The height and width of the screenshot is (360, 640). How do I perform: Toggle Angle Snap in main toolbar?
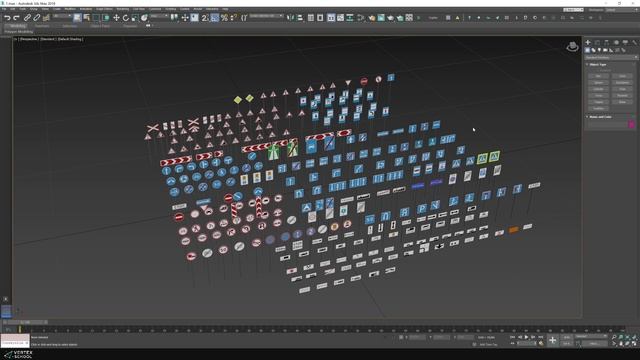[x=215, y=18]
